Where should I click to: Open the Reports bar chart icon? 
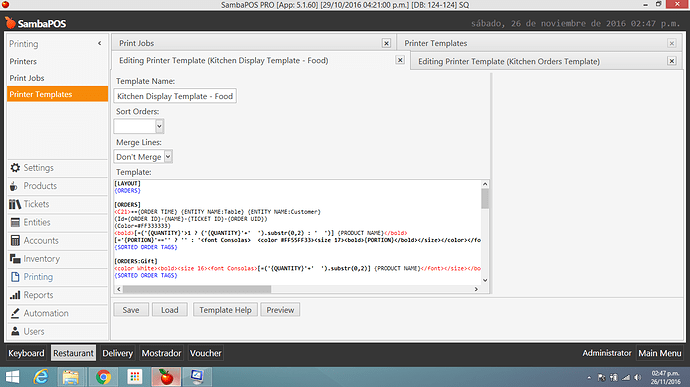click(x=15, y=295)
